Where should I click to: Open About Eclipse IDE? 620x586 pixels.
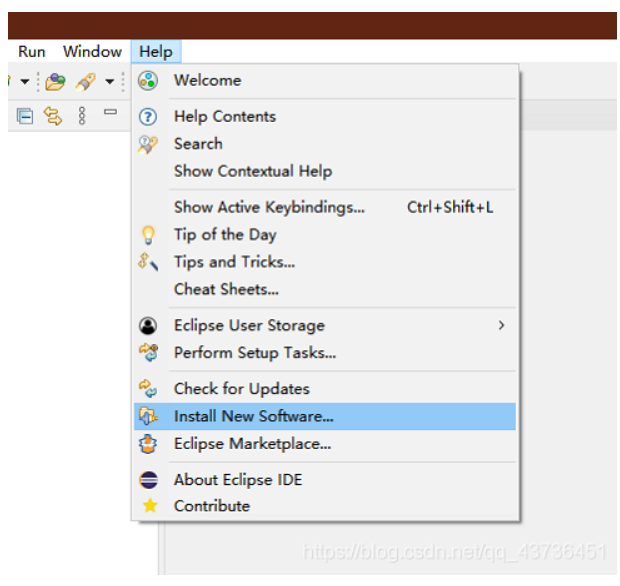324,480
